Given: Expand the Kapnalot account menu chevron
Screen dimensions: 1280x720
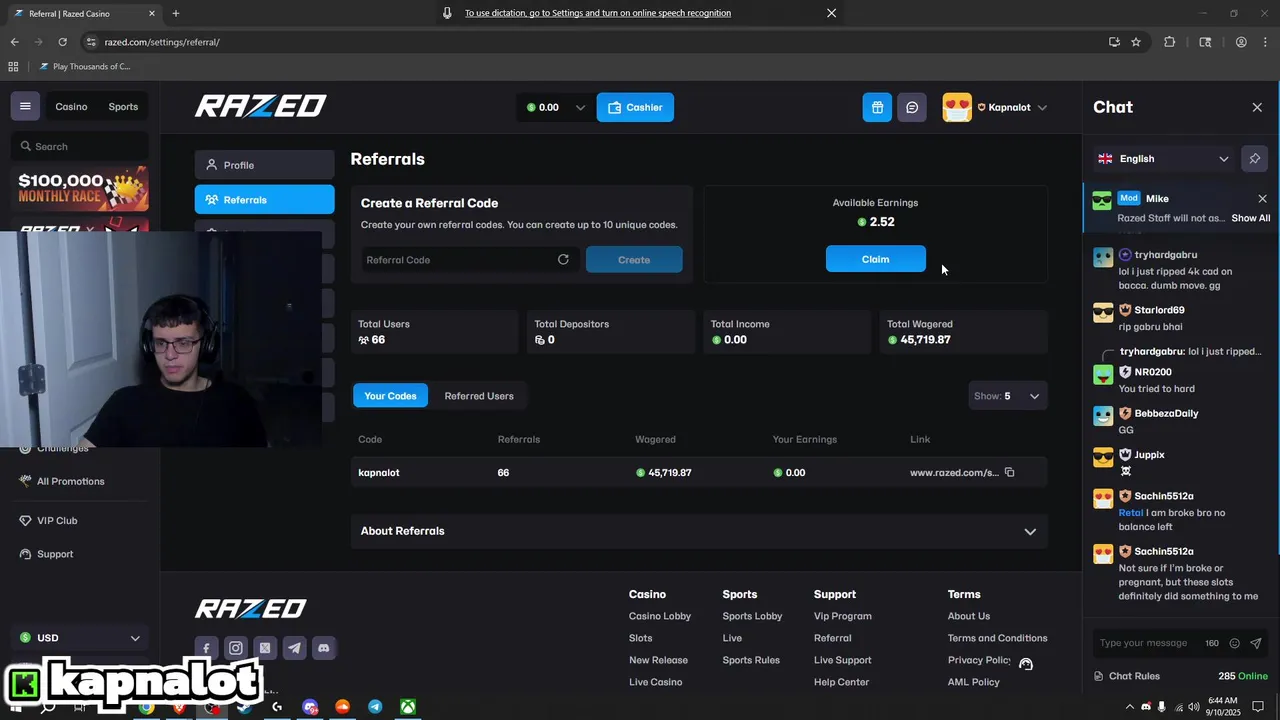Looking at the screenshot, I should point(1042,107).
